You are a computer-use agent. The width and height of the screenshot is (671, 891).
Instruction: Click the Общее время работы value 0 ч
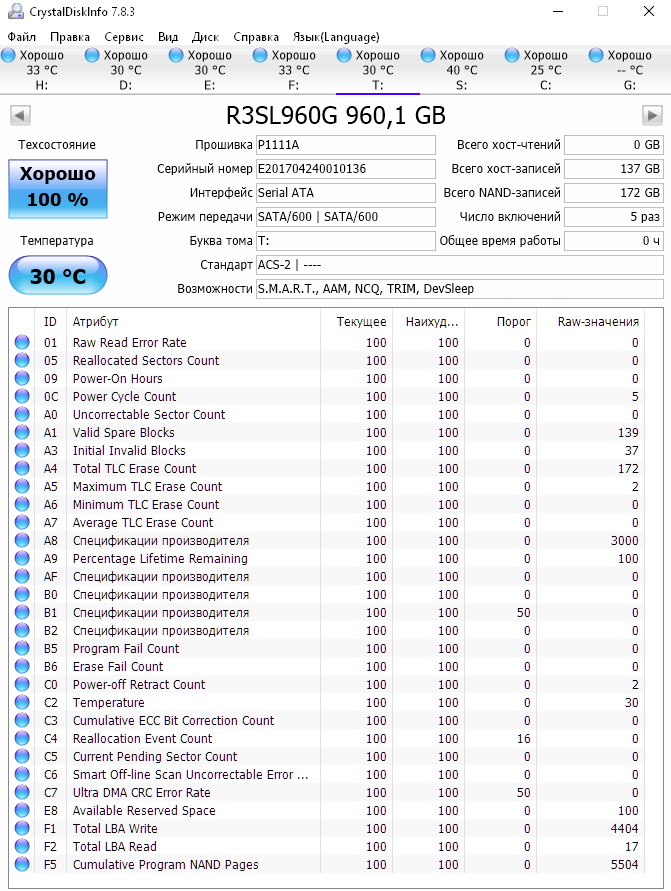pyautogui.click(x=614, y=241)
